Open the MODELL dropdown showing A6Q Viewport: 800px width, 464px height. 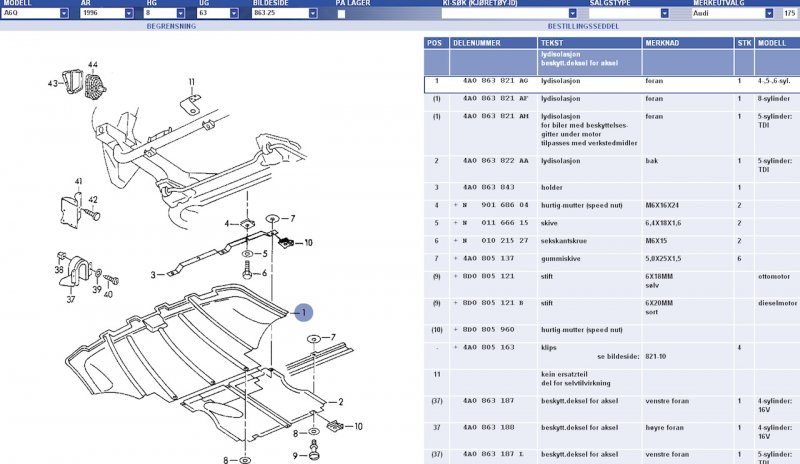63,14
